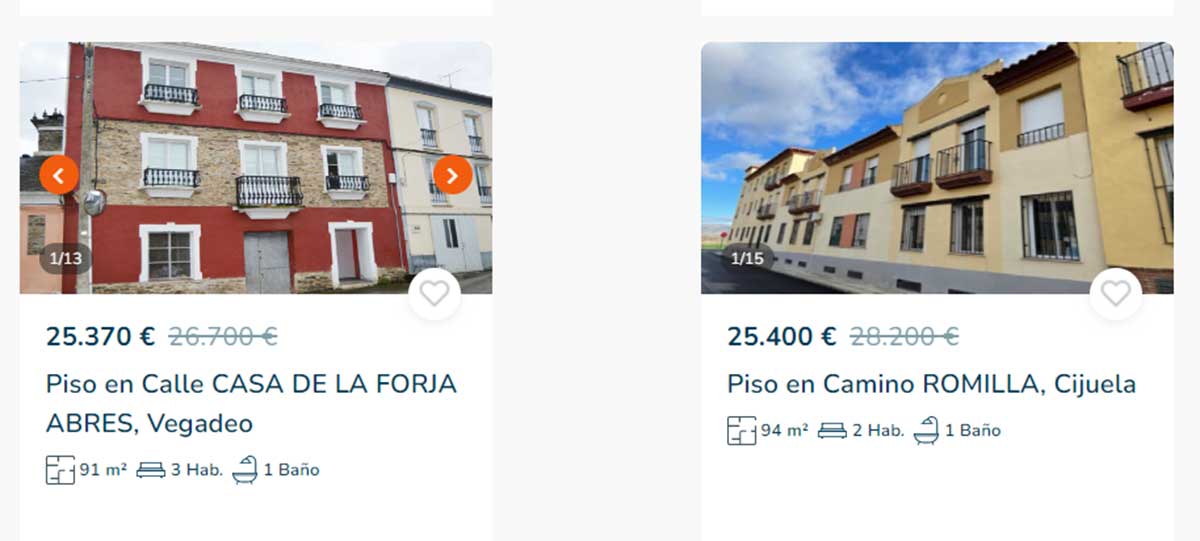The image size is (1200, 541).
Task: Select the 25.400 € price
Action: (x=782, y=337)
